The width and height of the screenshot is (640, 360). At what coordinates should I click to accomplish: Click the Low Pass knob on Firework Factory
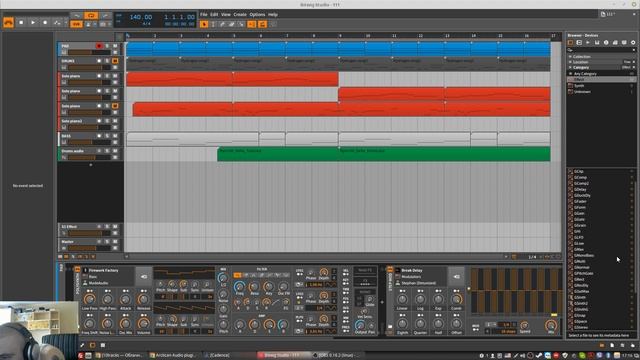[90, 299]
